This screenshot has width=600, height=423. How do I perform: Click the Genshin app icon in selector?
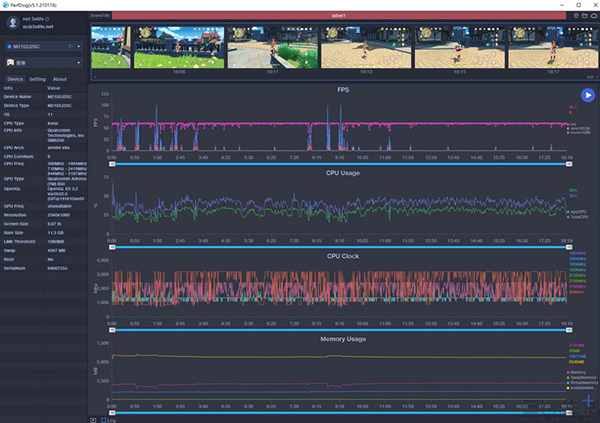click(x=10, y=61)
